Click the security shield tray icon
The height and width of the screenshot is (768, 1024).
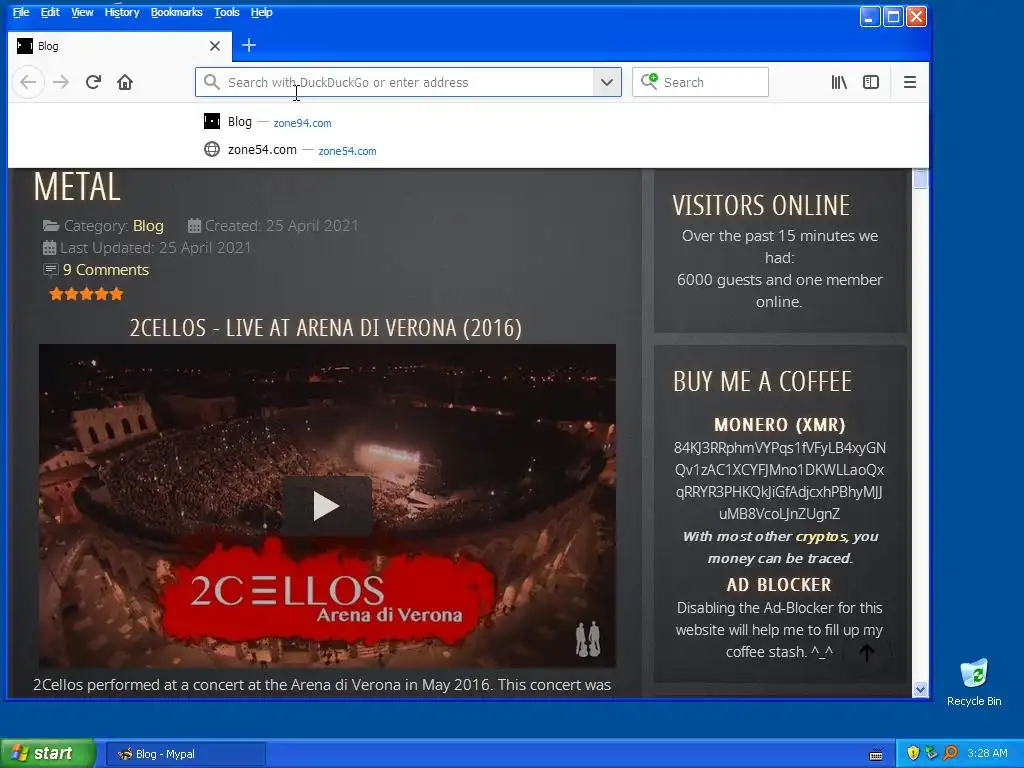(913, 753)
